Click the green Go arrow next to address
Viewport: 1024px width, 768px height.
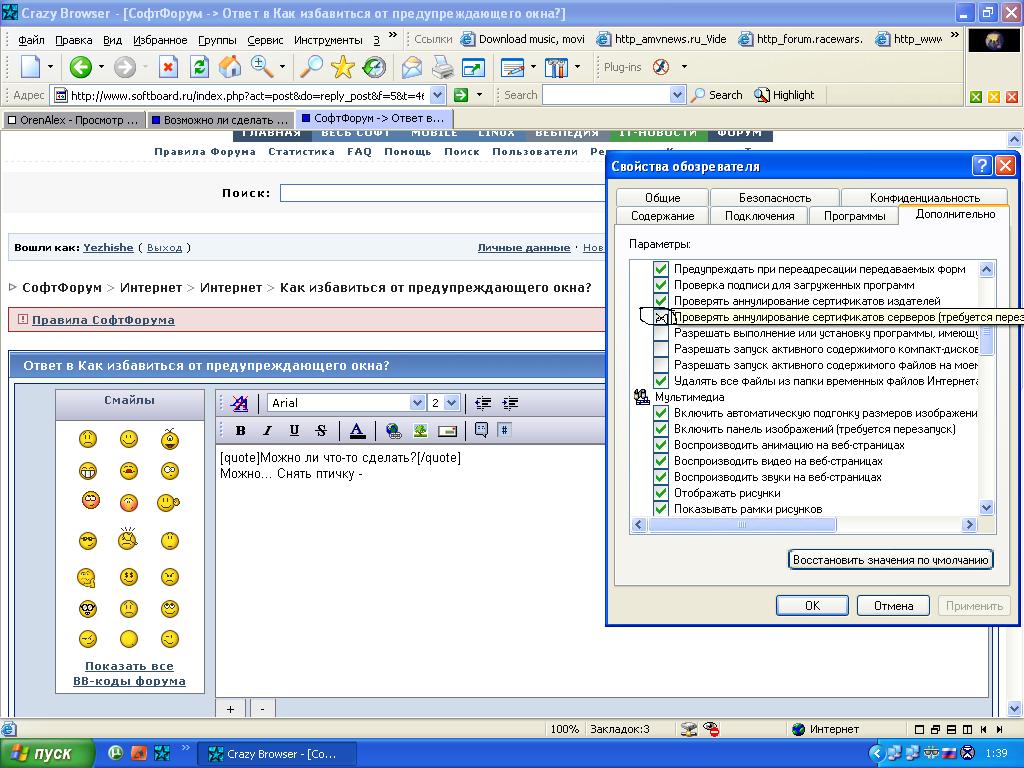click(461, 95)
